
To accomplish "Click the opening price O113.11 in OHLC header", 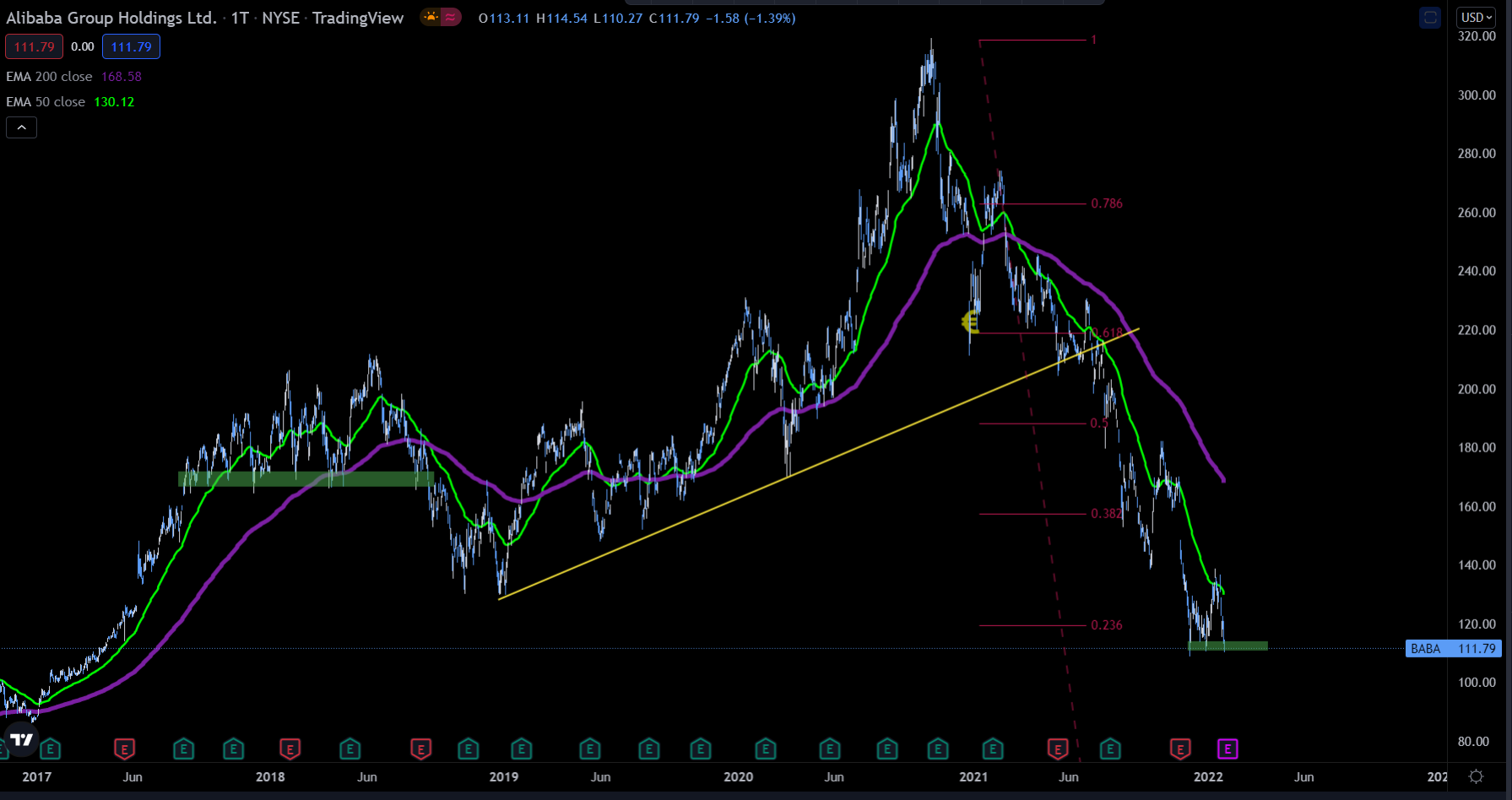I will pos(503,18).
